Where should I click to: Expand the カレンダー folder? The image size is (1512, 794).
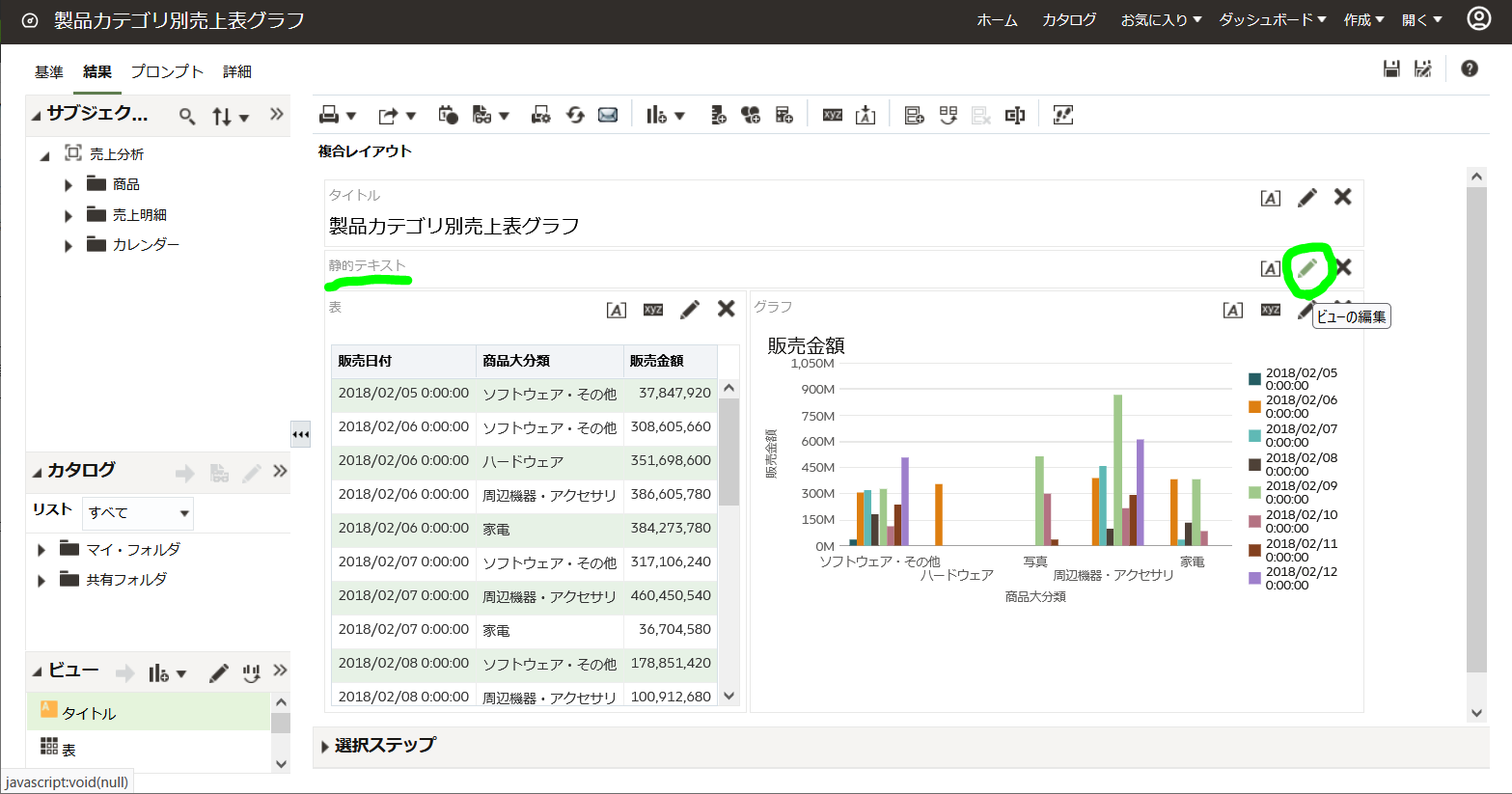coord(69,246)
